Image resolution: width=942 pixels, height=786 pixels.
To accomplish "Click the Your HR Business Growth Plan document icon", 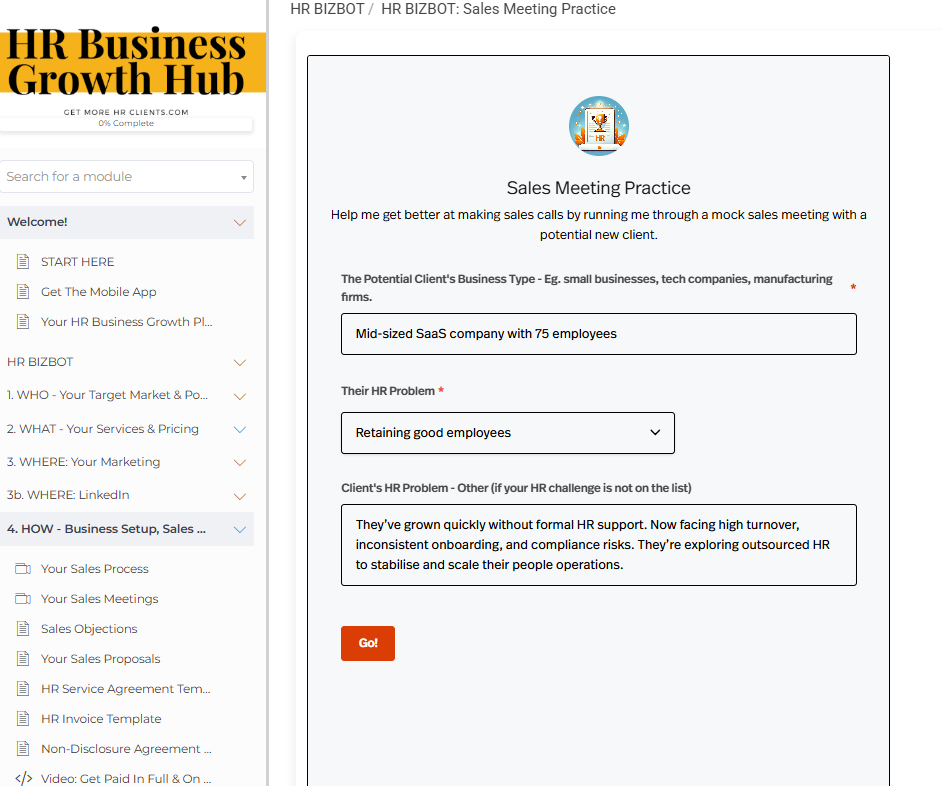I will pos(23,321).
